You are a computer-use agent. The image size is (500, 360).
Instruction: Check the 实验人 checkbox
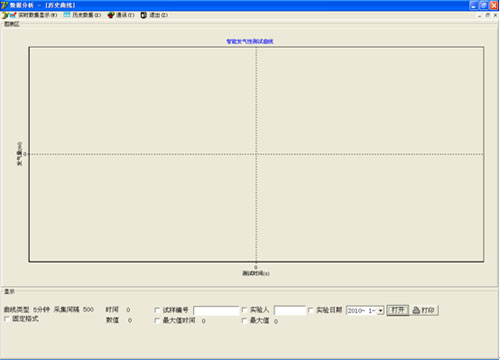[244, 310]
